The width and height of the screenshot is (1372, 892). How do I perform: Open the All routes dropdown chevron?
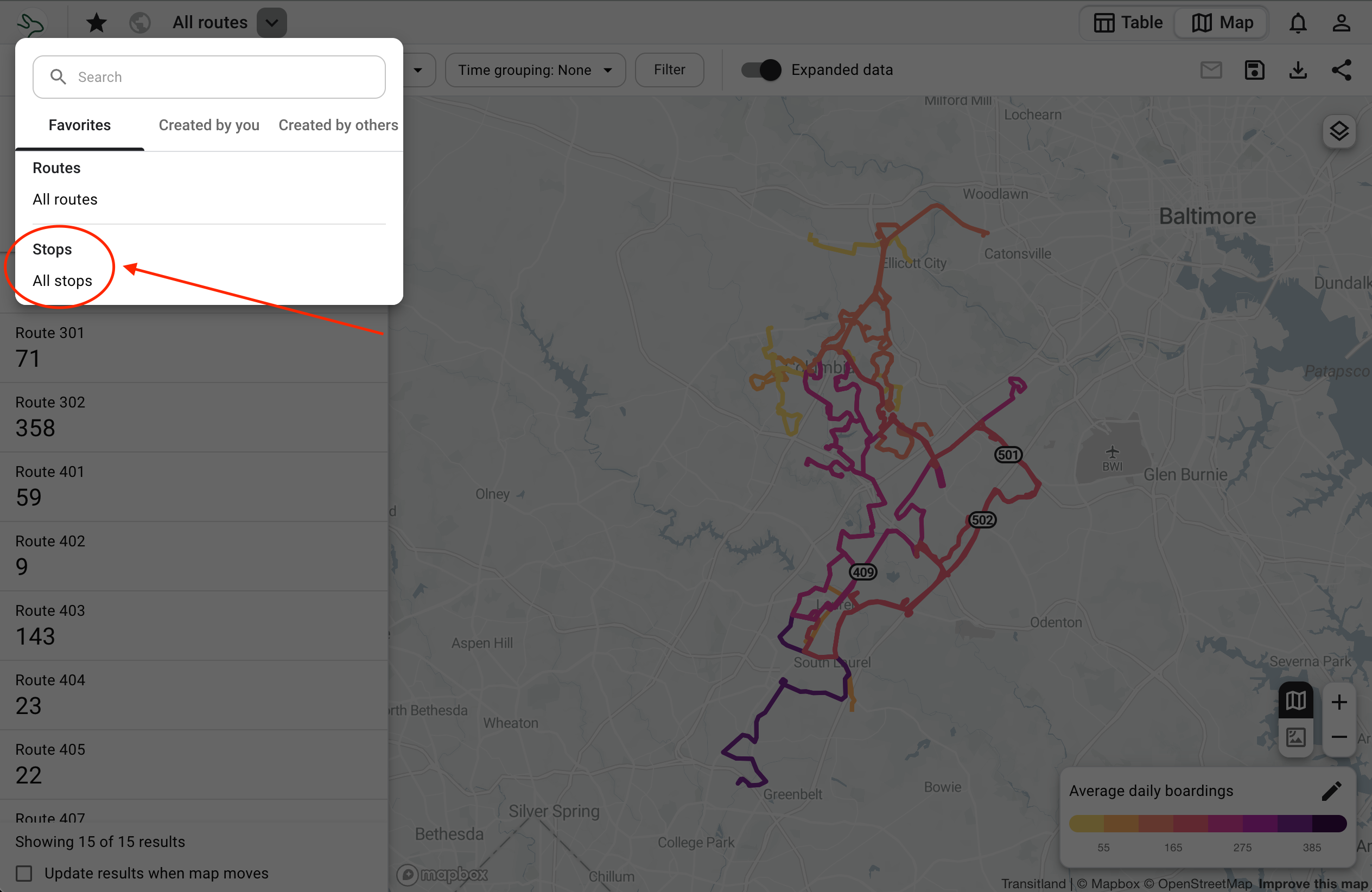pyautogui.click(x=272, y=23)
